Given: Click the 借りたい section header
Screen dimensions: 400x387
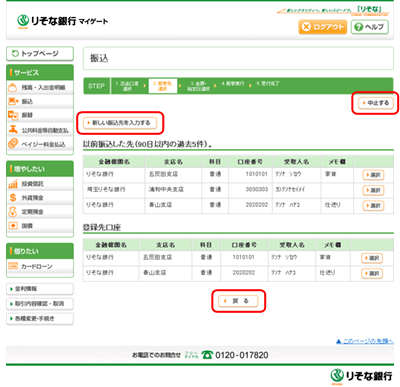Looking at the screenshot, I should 40,251.
